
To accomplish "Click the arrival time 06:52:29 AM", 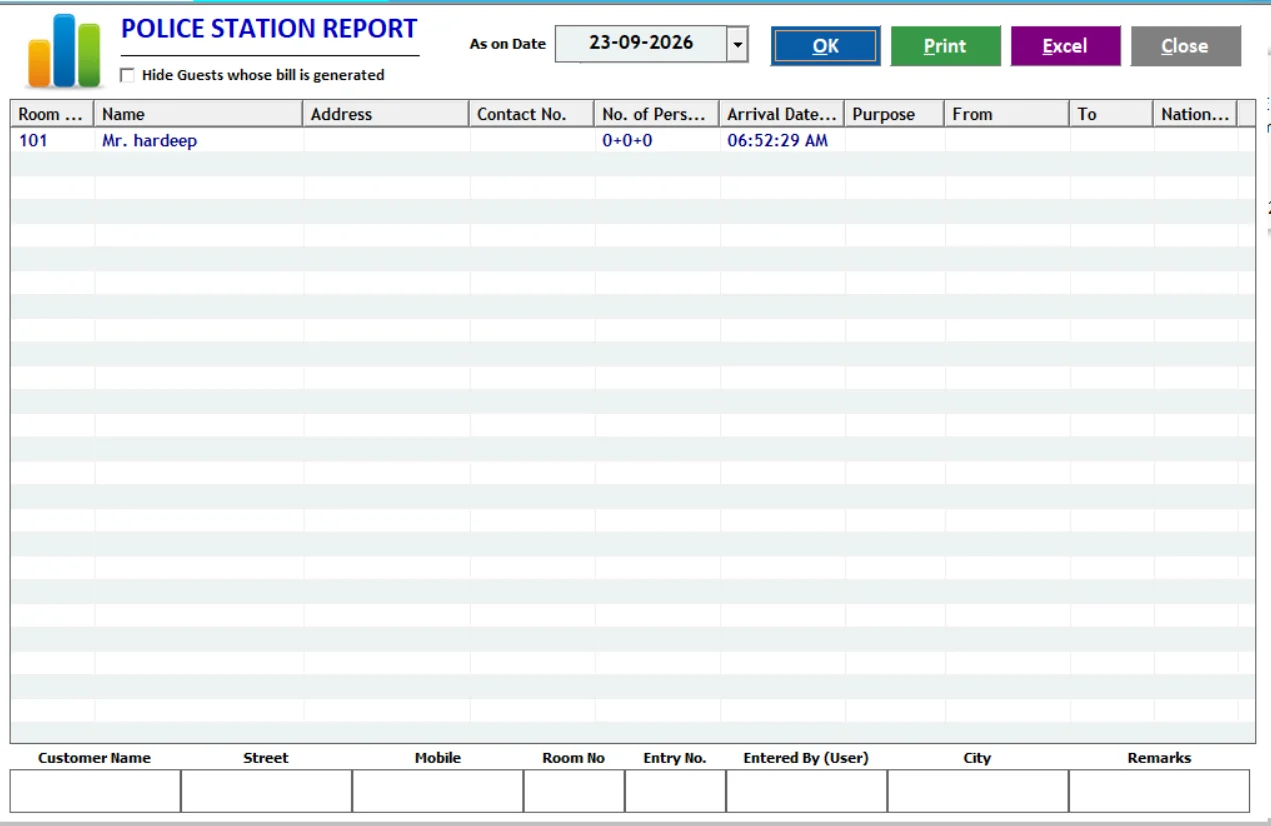I will pos(778,141).
